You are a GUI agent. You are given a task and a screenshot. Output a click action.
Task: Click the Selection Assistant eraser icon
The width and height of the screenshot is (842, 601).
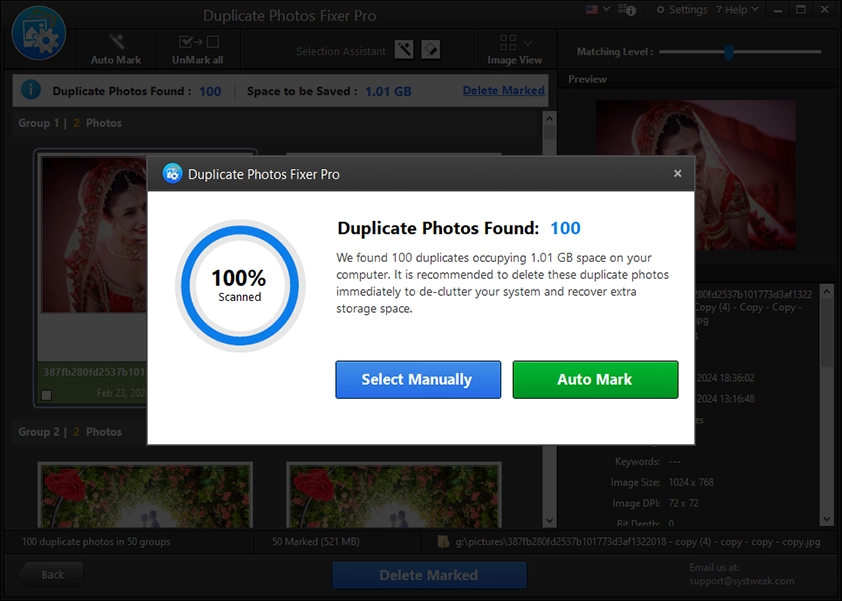click(x=431, y=50)
